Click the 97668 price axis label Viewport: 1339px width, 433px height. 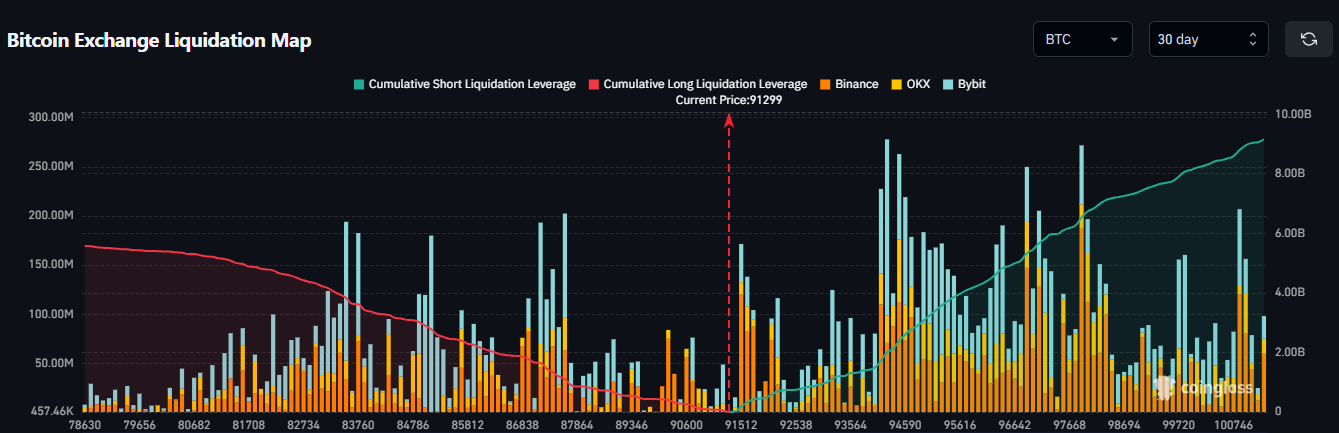1071,425
